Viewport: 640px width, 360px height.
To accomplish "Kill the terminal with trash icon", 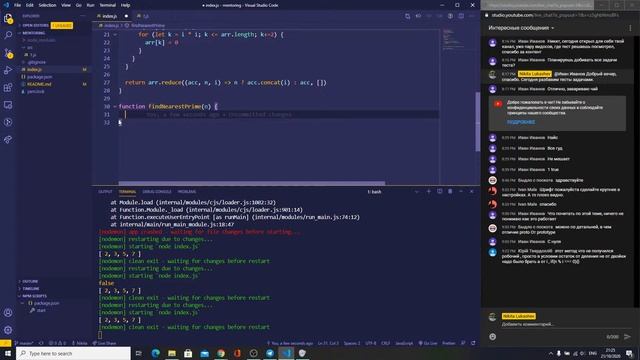I will coord(450,191).
